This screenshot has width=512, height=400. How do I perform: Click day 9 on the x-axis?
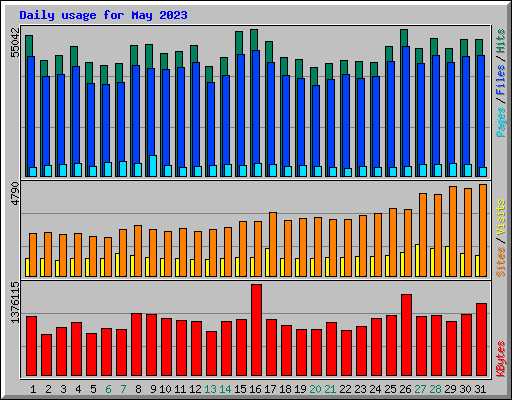pyautogui.click(x=153, y=389)
